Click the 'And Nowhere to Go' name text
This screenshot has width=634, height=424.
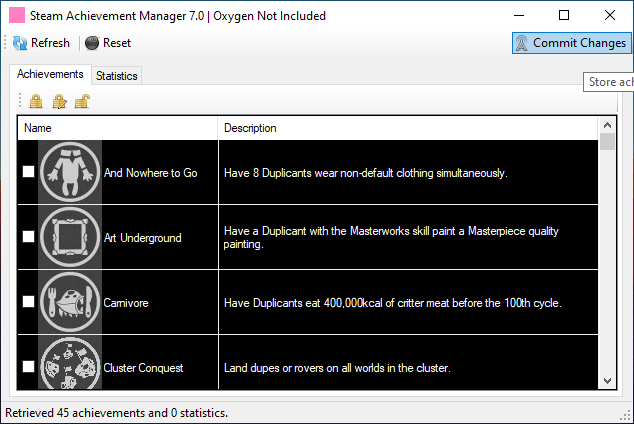coord(150,173)
